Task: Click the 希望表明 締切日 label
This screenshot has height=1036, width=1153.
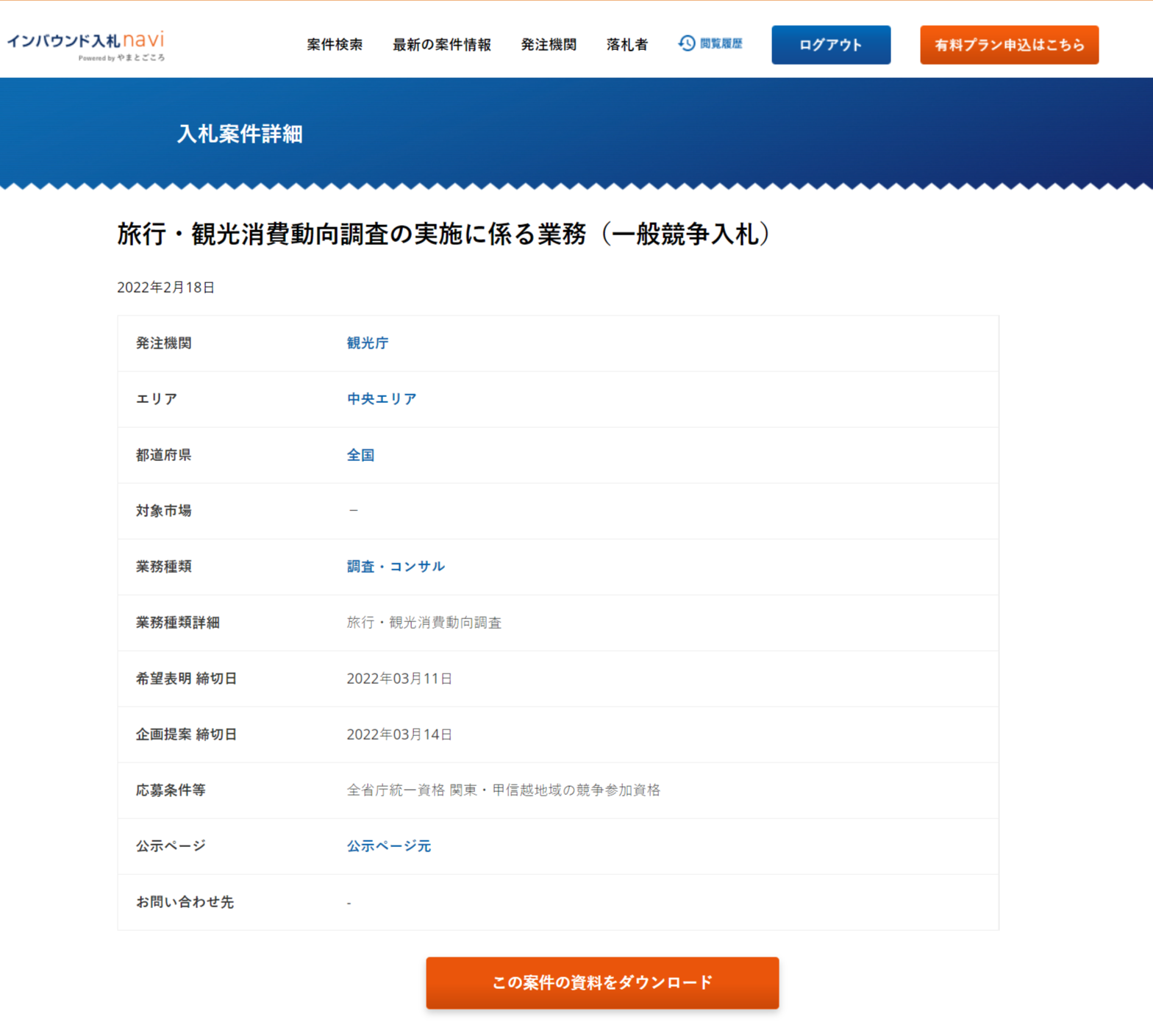Action: [x=186, y=679]
